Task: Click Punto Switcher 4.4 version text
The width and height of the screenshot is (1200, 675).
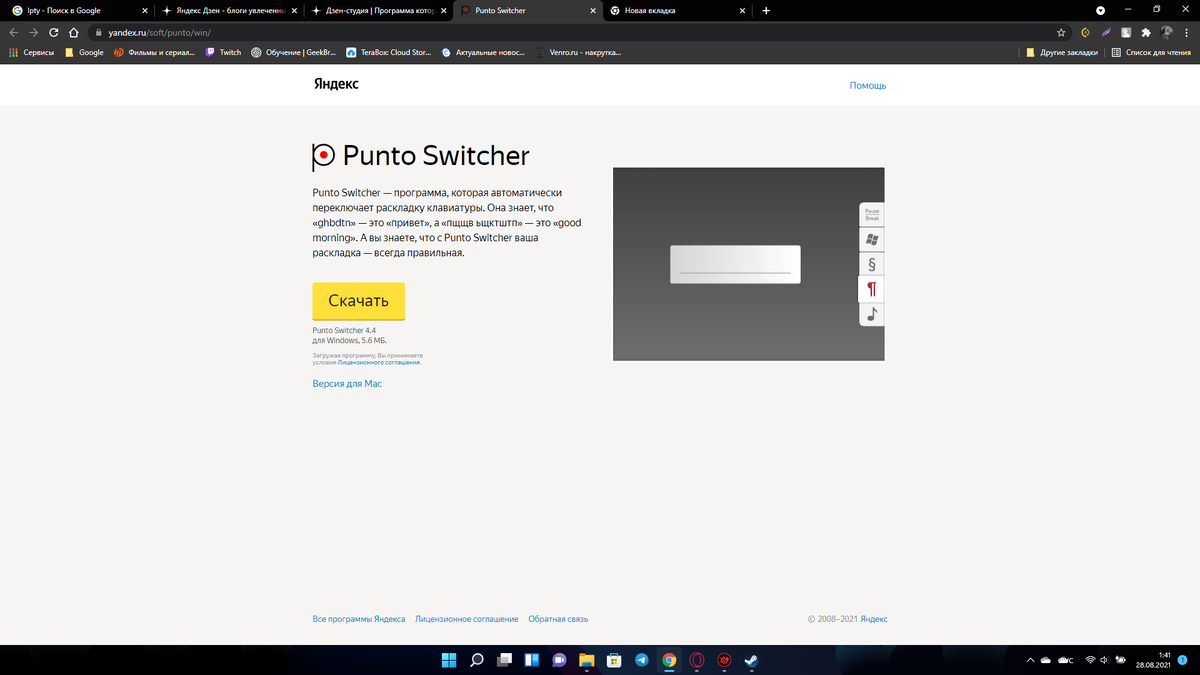Action: click(344, 330)
